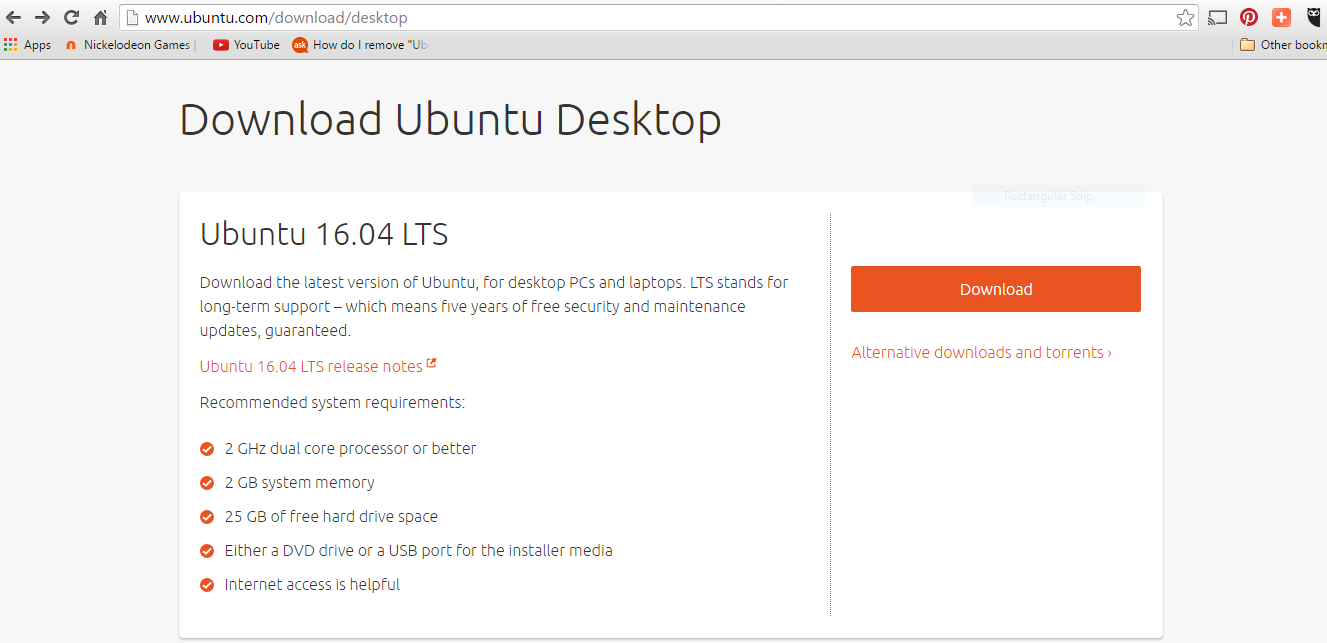This screenshot has width=1327, height=643.
Task: Click the Ubuntu 16.04 LTS heading
Action: pyautogui.click(x=324, y=234)
